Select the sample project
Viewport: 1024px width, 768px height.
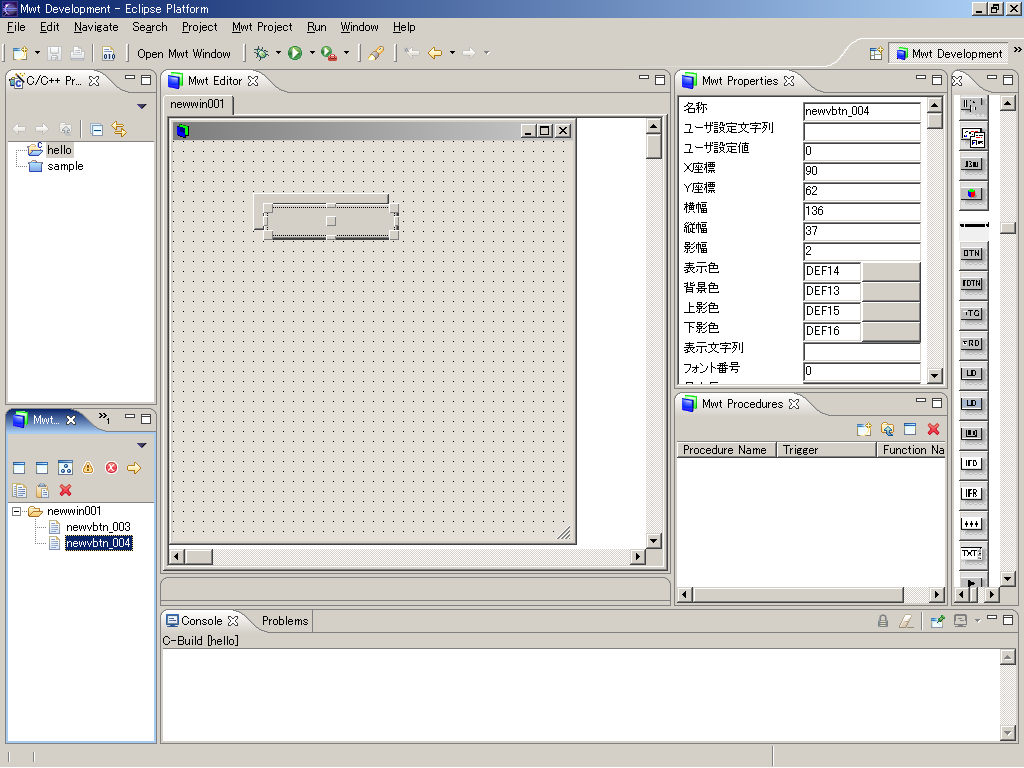(x=65, y=167)
